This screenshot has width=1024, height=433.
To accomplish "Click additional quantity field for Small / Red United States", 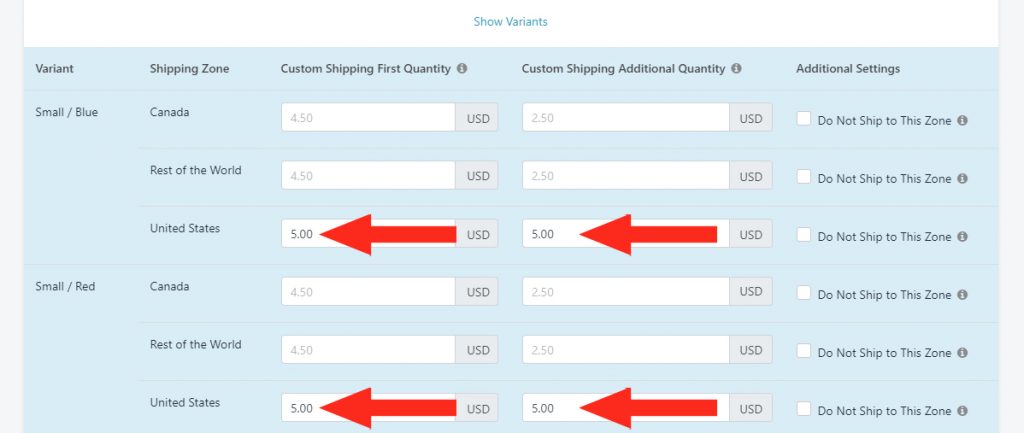I will click(626, 408).
